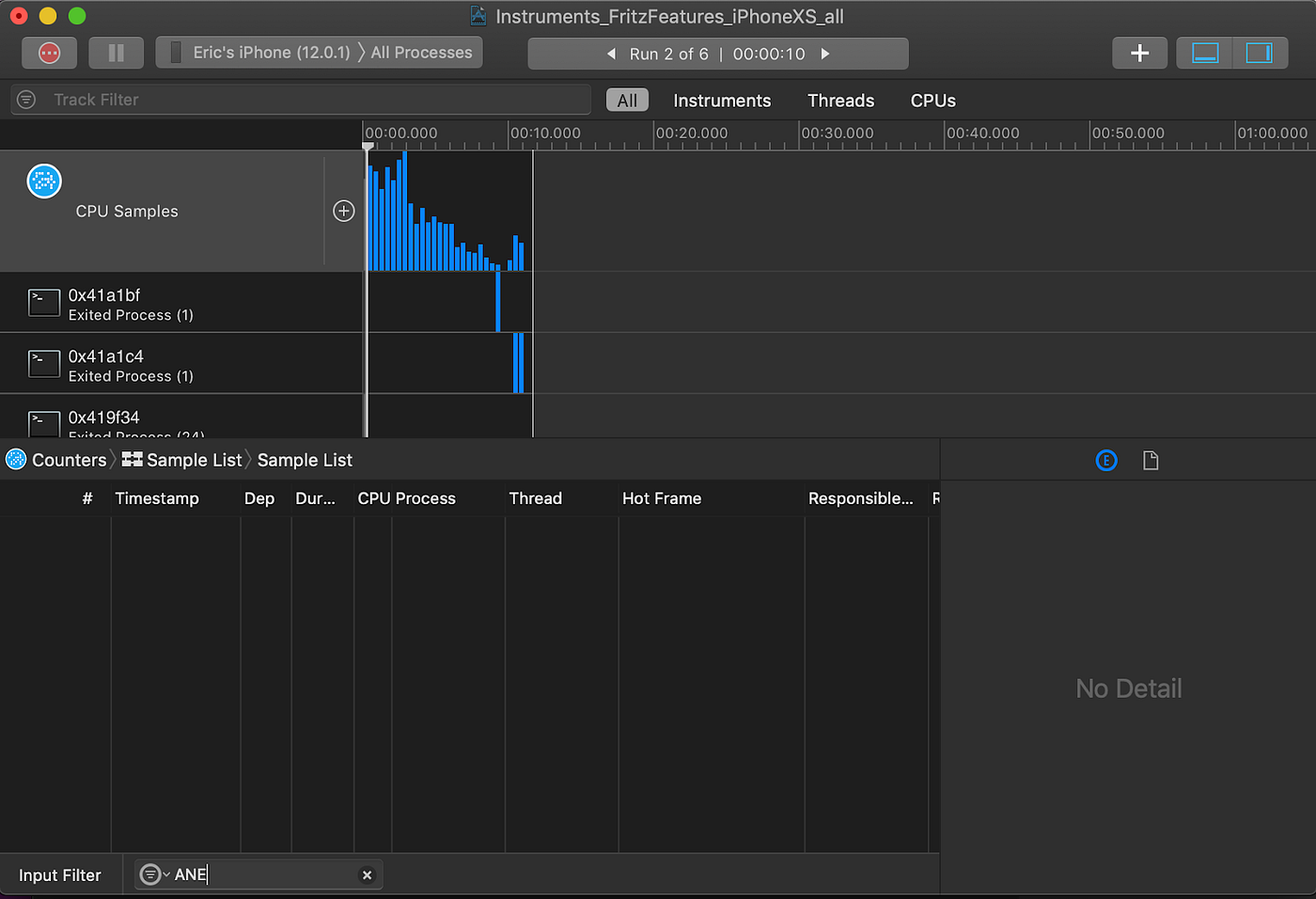Open the All Processes target selector
This screenshot has height=899, width=1316.
coord(421,53)
